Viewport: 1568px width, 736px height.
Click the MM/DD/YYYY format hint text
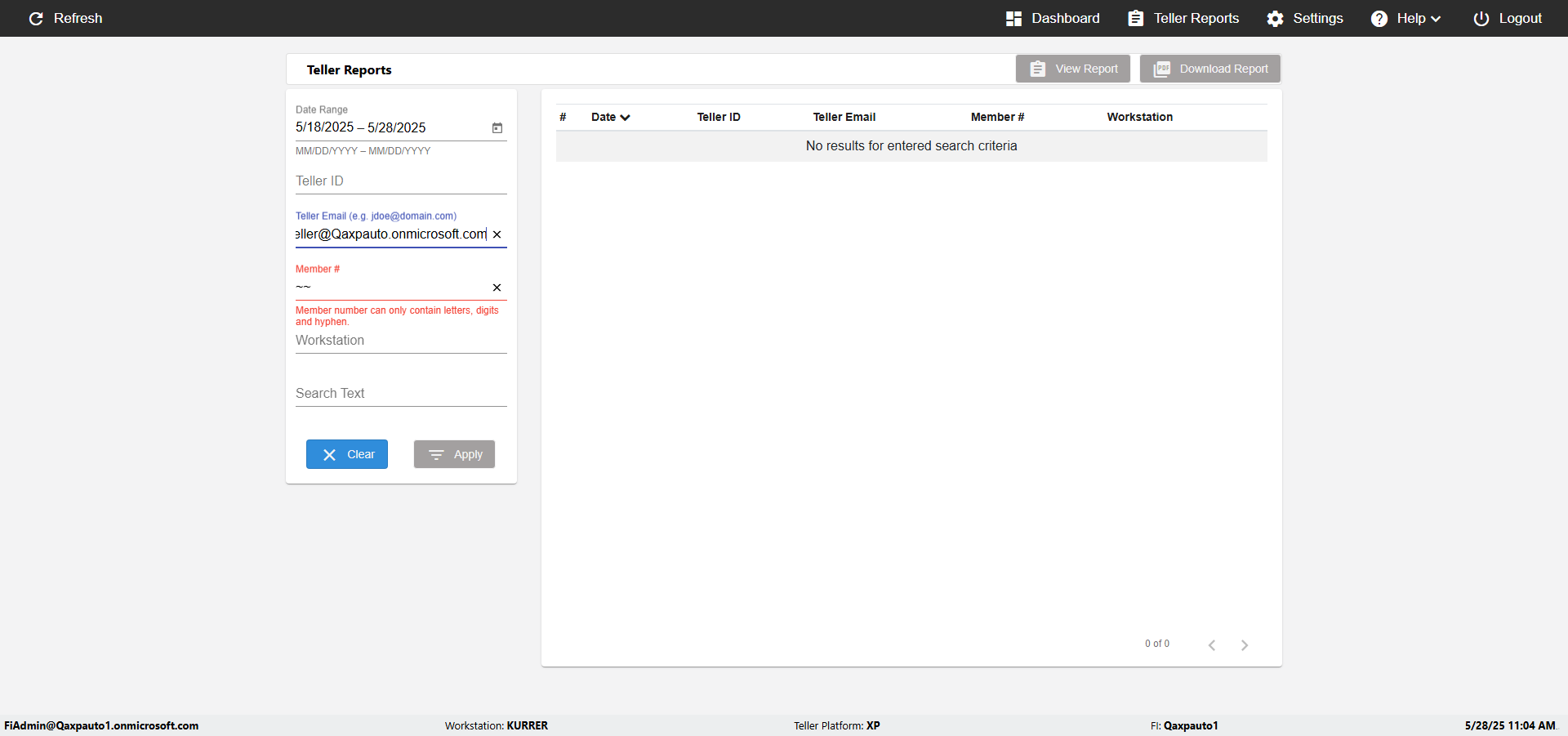click(363, 151)
